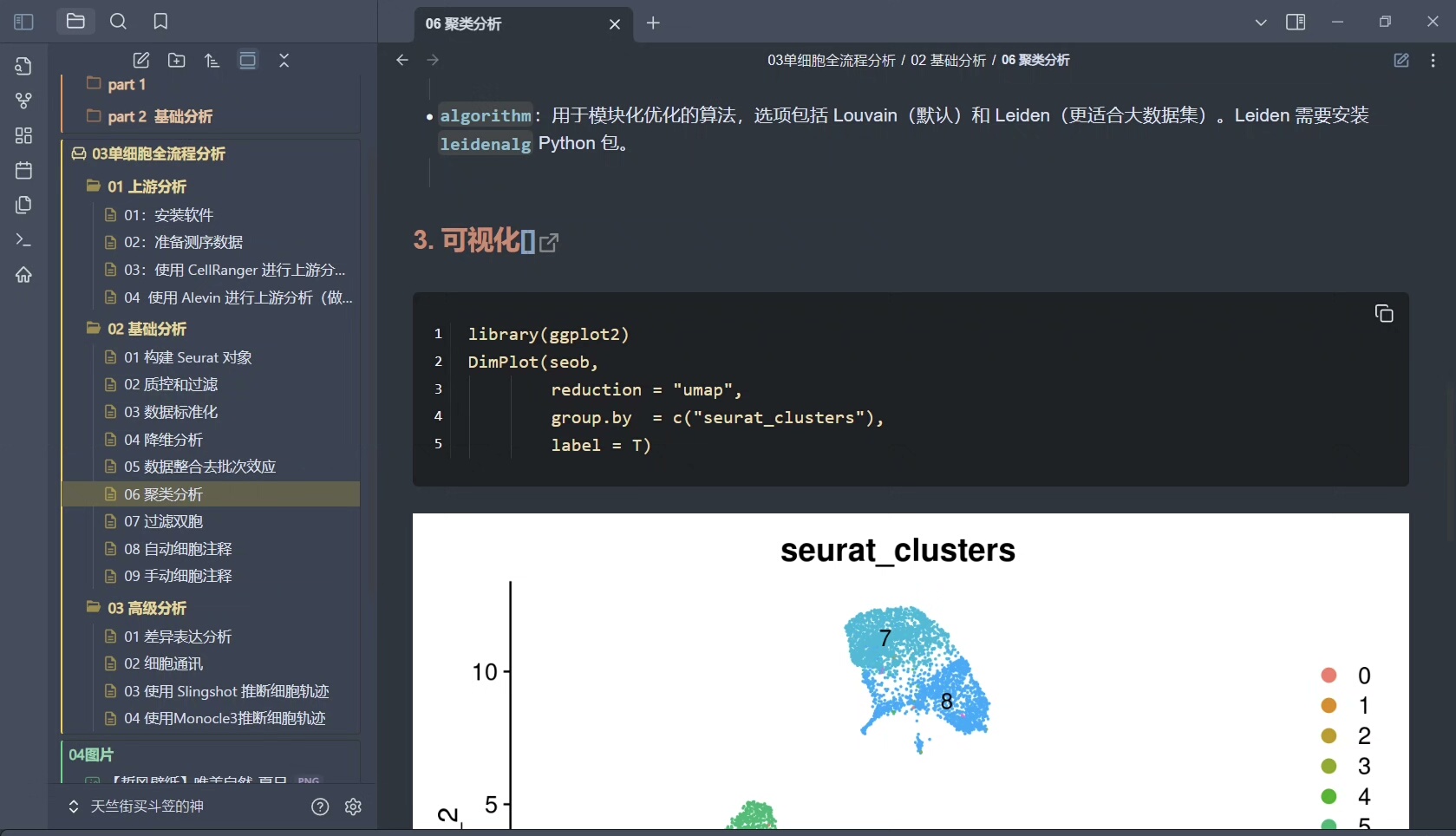Open the help icon
1456x836 pixels.
point(320,807)
